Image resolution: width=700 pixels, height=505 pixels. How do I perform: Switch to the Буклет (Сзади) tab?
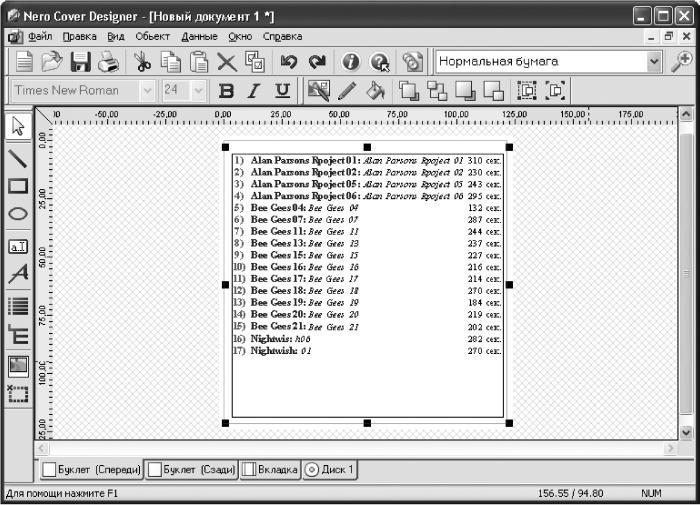(192, 470)
